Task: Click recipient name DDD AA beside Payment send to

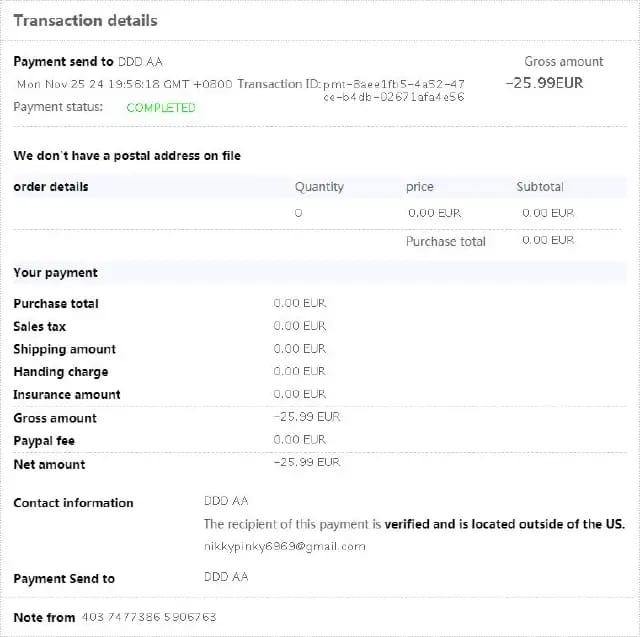Action: (140, 62)
